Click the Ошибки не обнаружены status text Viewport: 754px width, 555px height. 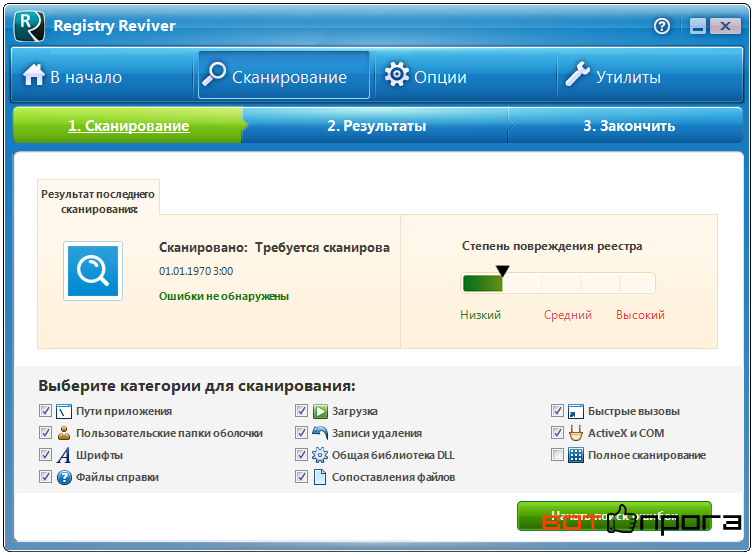coord(224,296)
